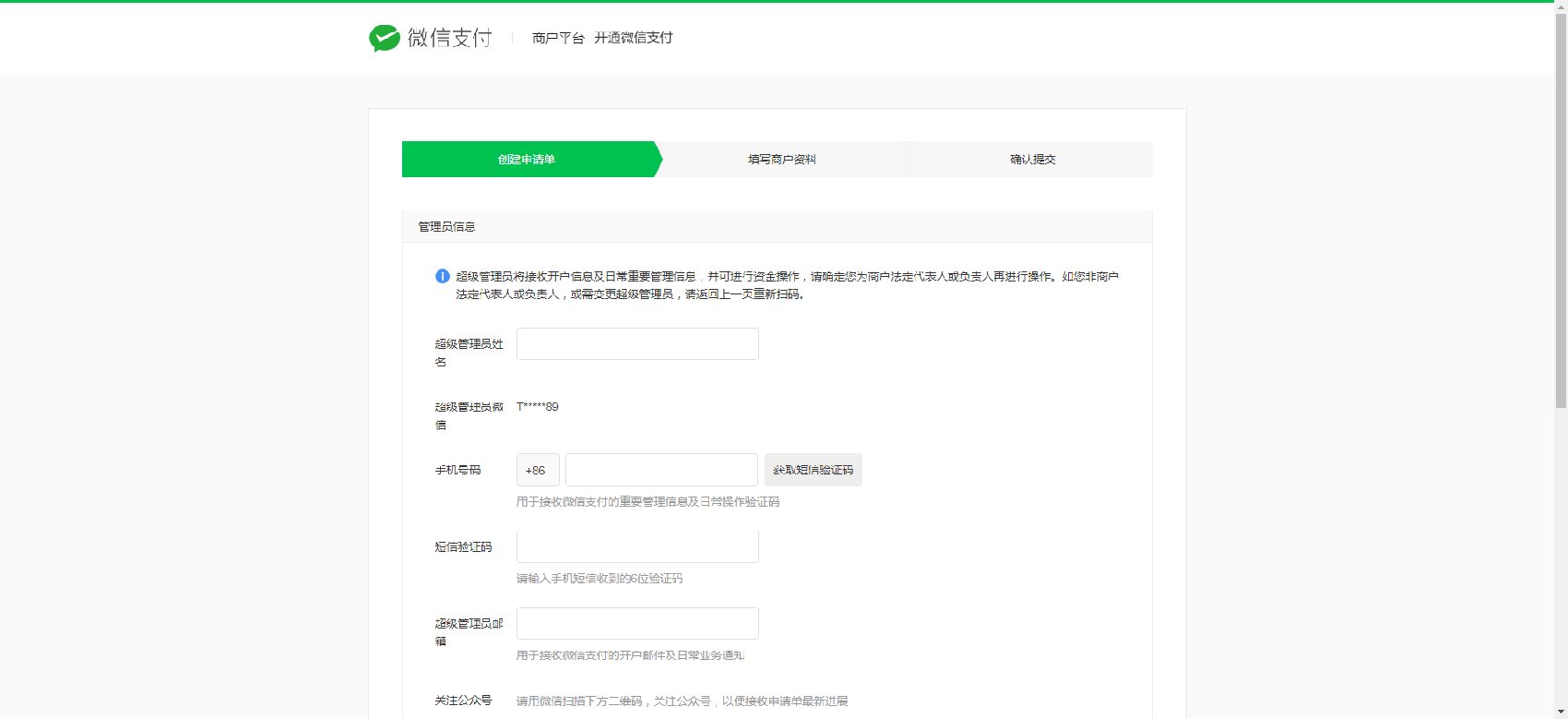Click the green WeChat Pay logo icon
This screenshot has width=1568, height=719.
click(x=384, y=38)
